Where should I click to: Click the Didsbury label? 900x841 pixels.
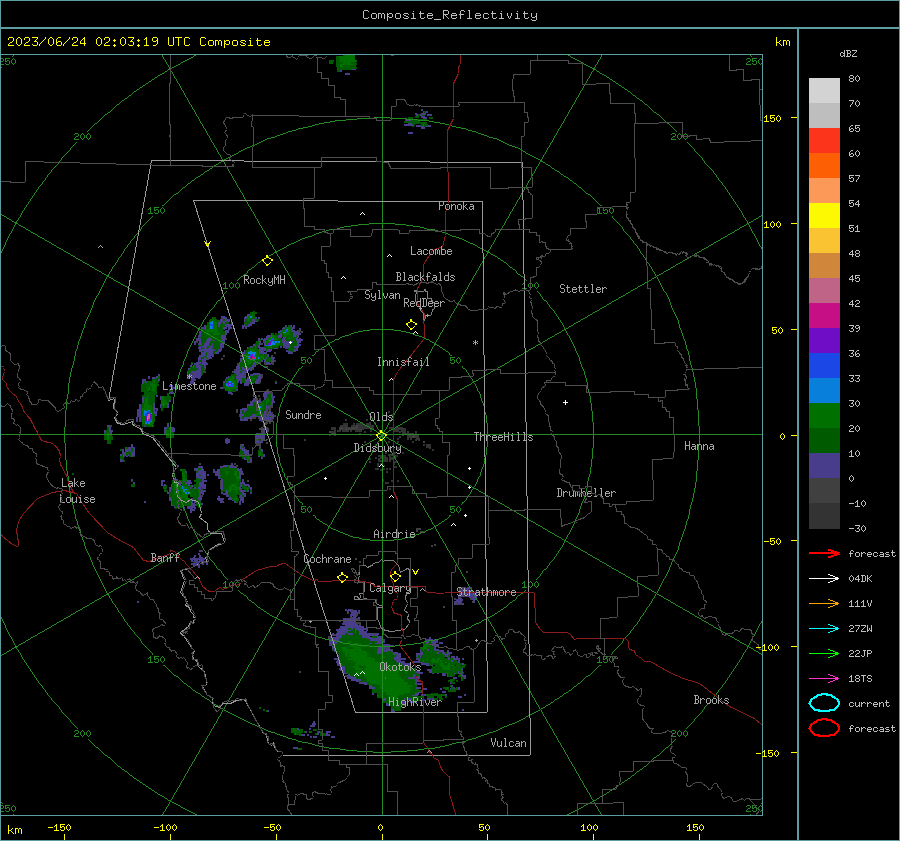click(377, 448)
